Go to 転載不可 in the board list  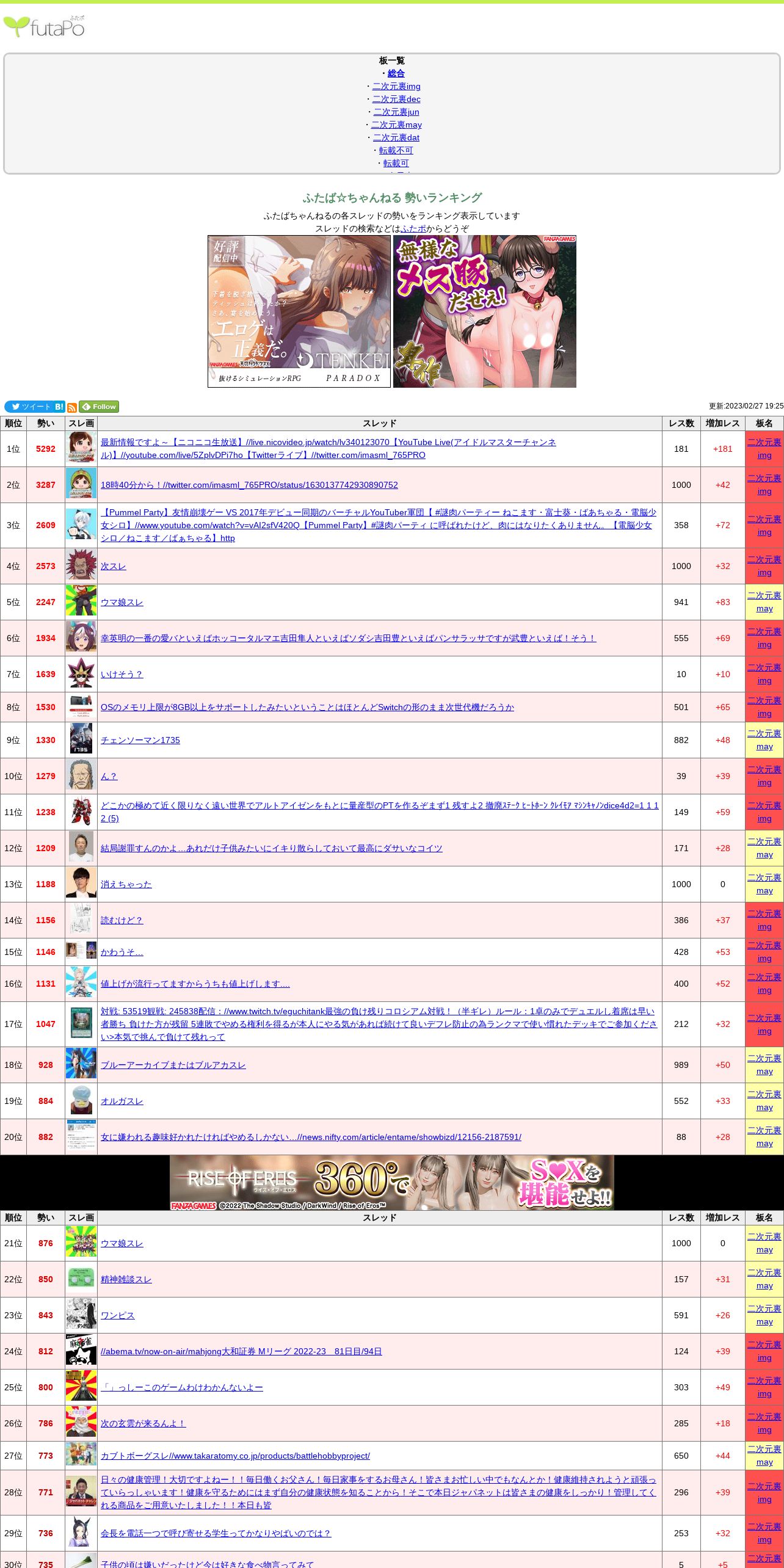396,150
